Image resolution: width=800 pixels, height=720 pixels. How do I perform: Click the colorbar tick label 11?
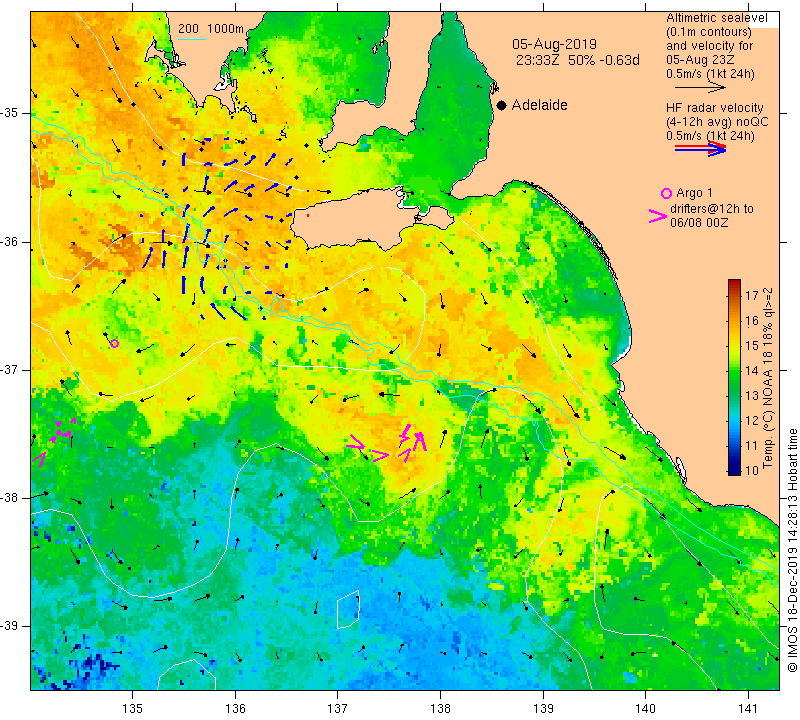pos(752,445)
